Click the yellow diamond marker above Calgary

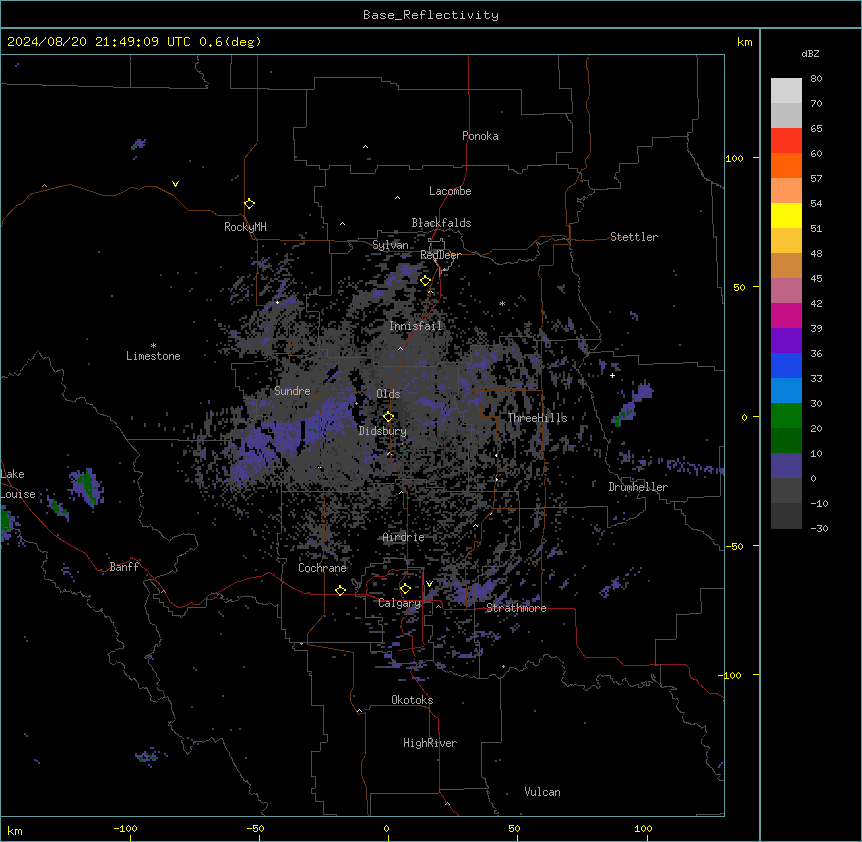(405, 589)
